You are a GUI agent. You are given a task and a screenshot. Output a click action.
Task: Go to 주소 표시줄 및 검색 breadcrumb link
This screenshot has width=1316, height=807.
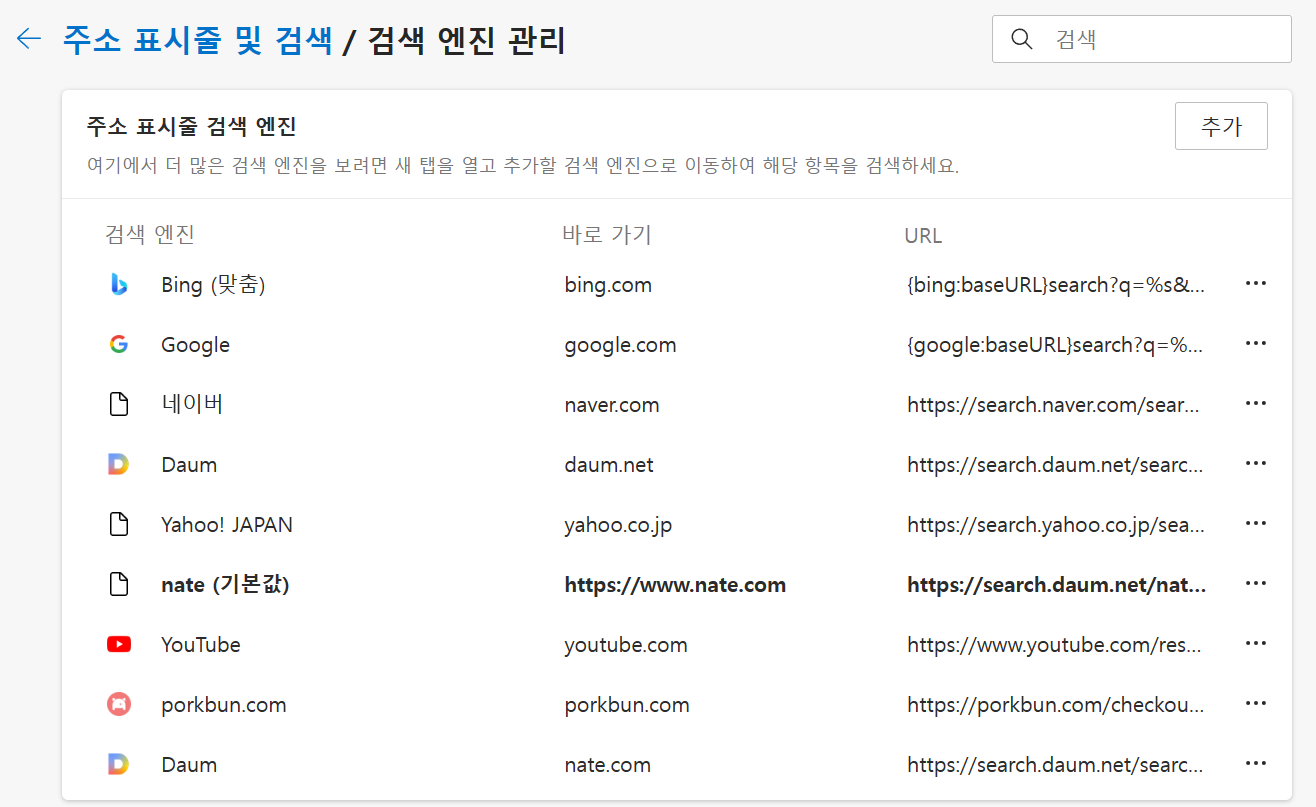[x=197, y=40]
